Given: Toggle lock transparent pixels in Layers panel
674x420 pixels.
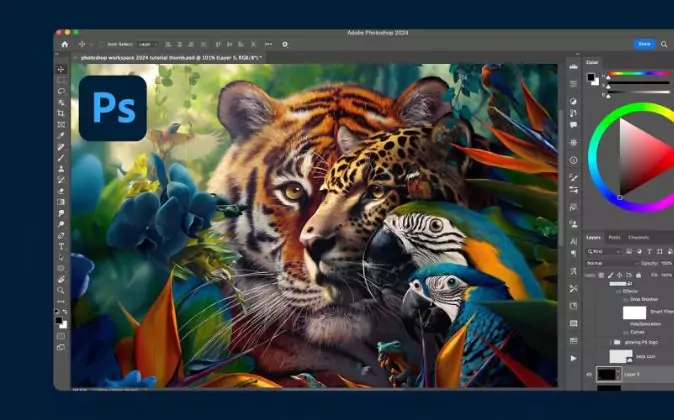Looking at the screenshot, I should click(601, 275).
